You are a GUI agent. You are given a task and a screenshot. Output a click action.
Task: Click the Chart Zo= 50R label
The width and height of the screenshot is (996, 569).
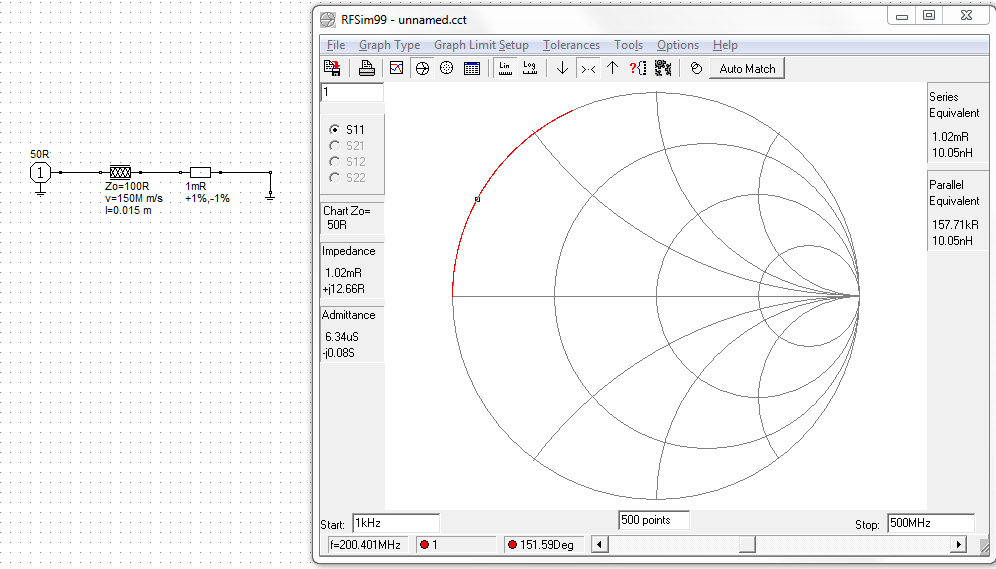pyautogui.click(x=346, y=218)
